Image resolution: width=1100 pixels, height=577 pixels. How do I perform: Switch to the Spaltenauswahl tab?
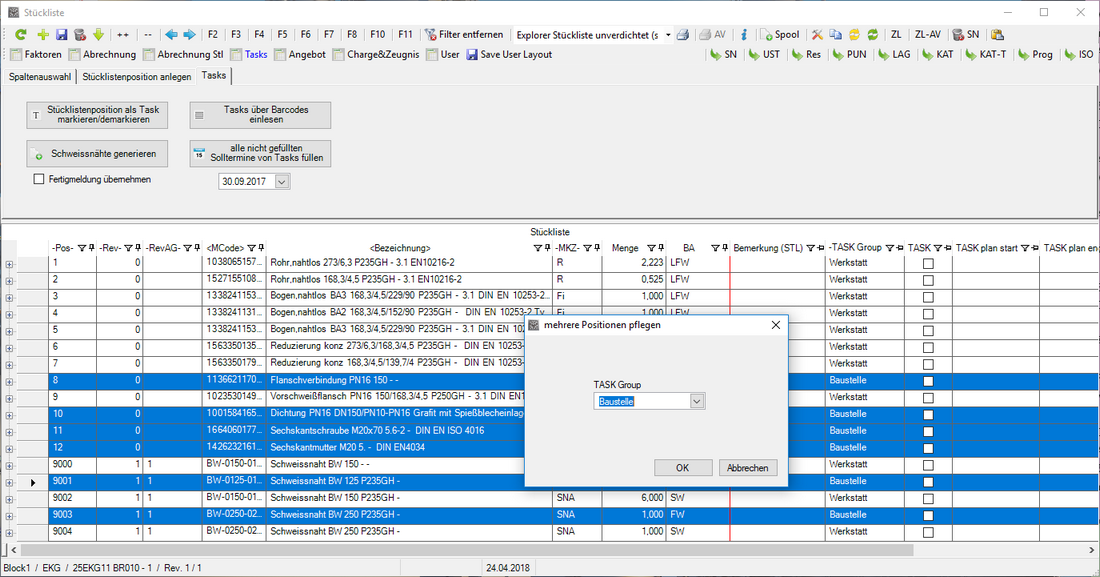pyautogui.click(x=39, y=76)
